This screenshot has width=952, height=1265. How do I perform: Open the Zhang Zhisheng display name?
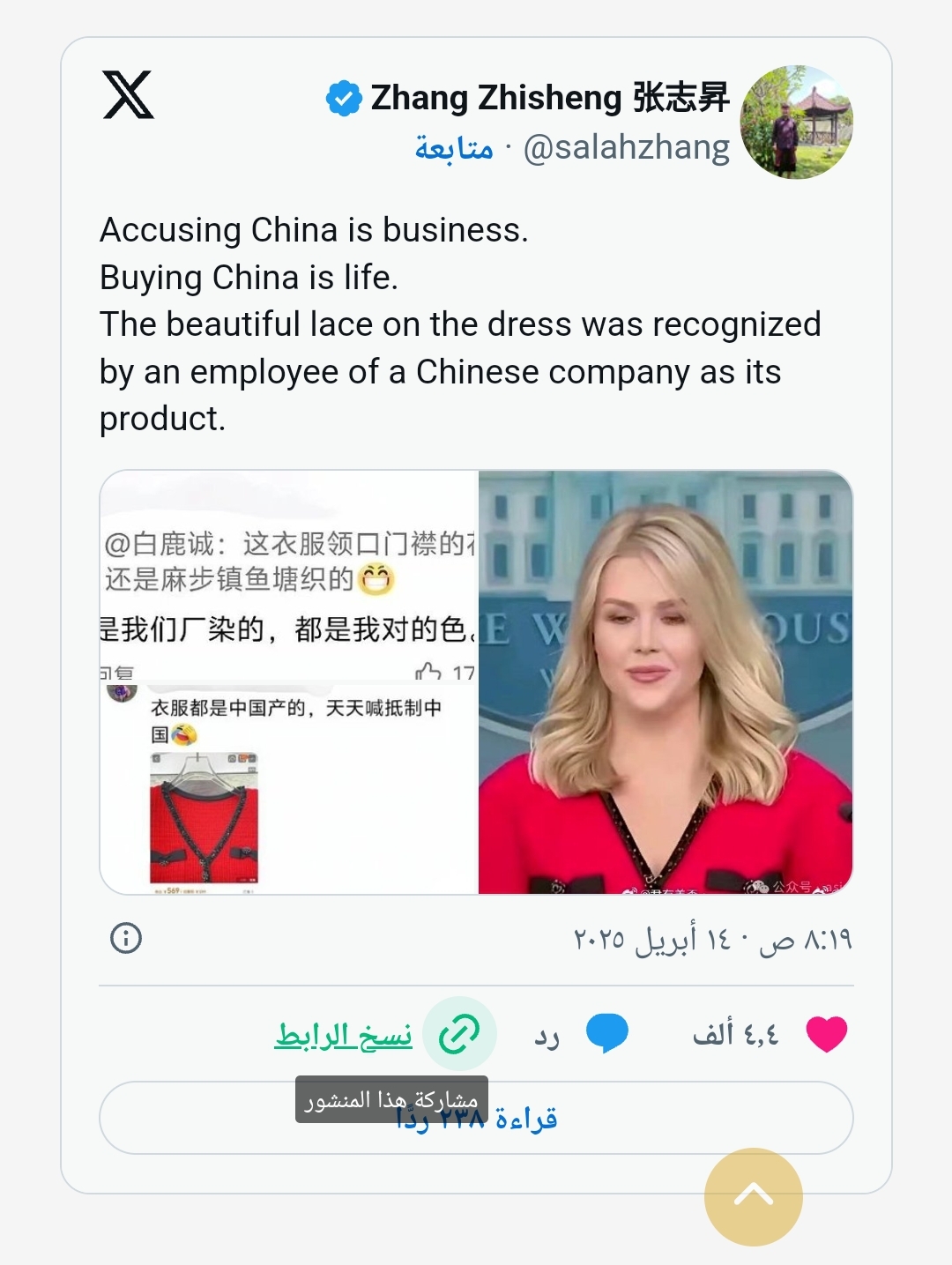pyautogui.click(x=550, y=98)
